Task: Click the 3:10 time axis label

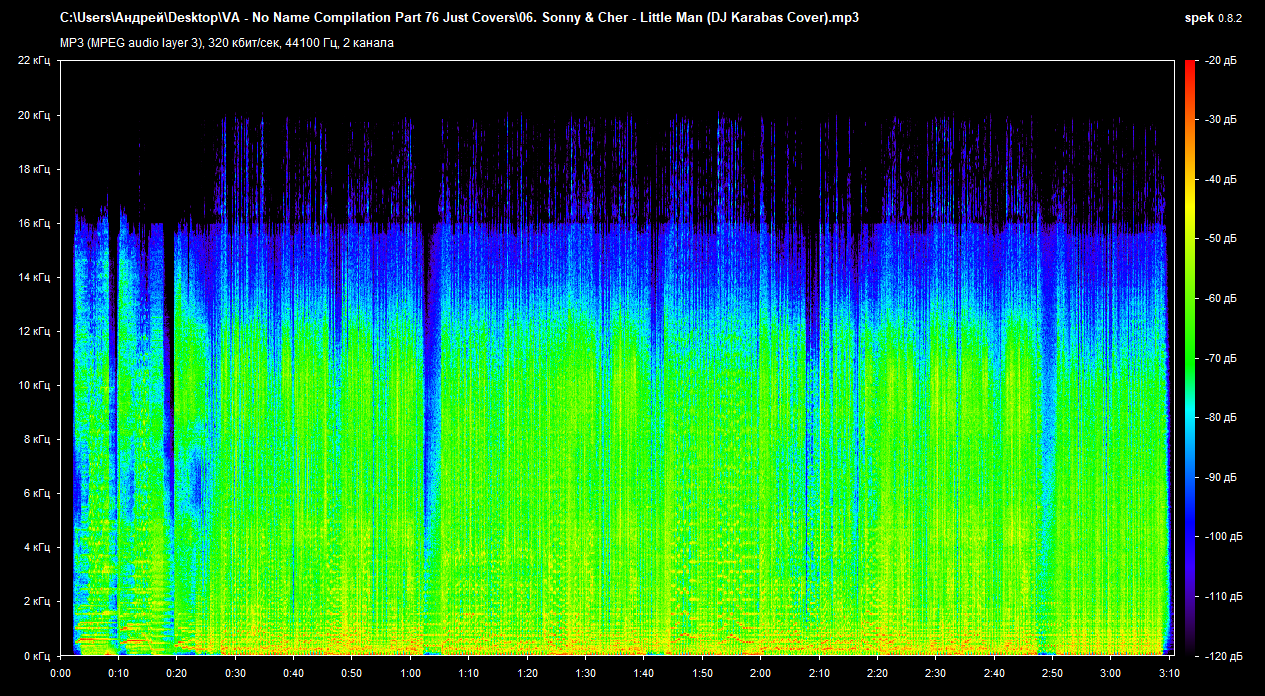Action: click(1168, 673)
